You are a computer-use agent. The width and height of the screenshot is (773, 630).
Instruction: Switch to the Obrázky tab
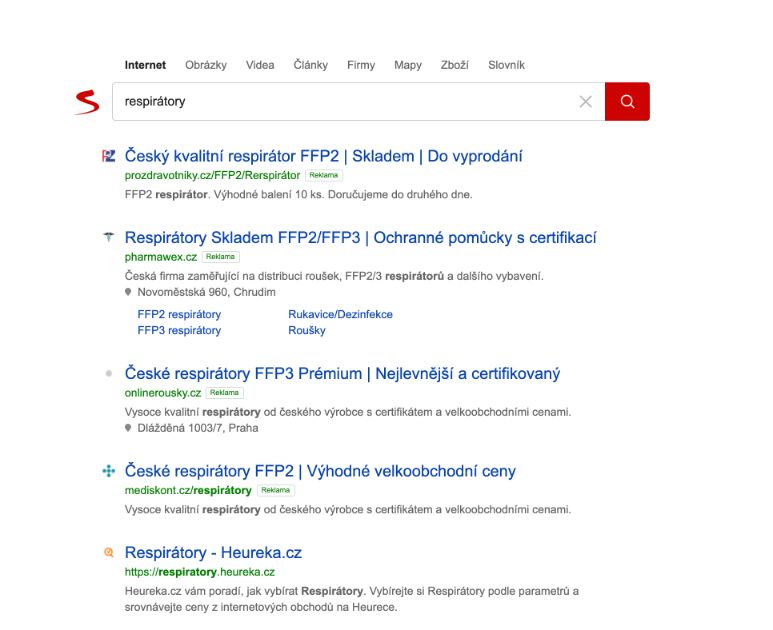206,65
